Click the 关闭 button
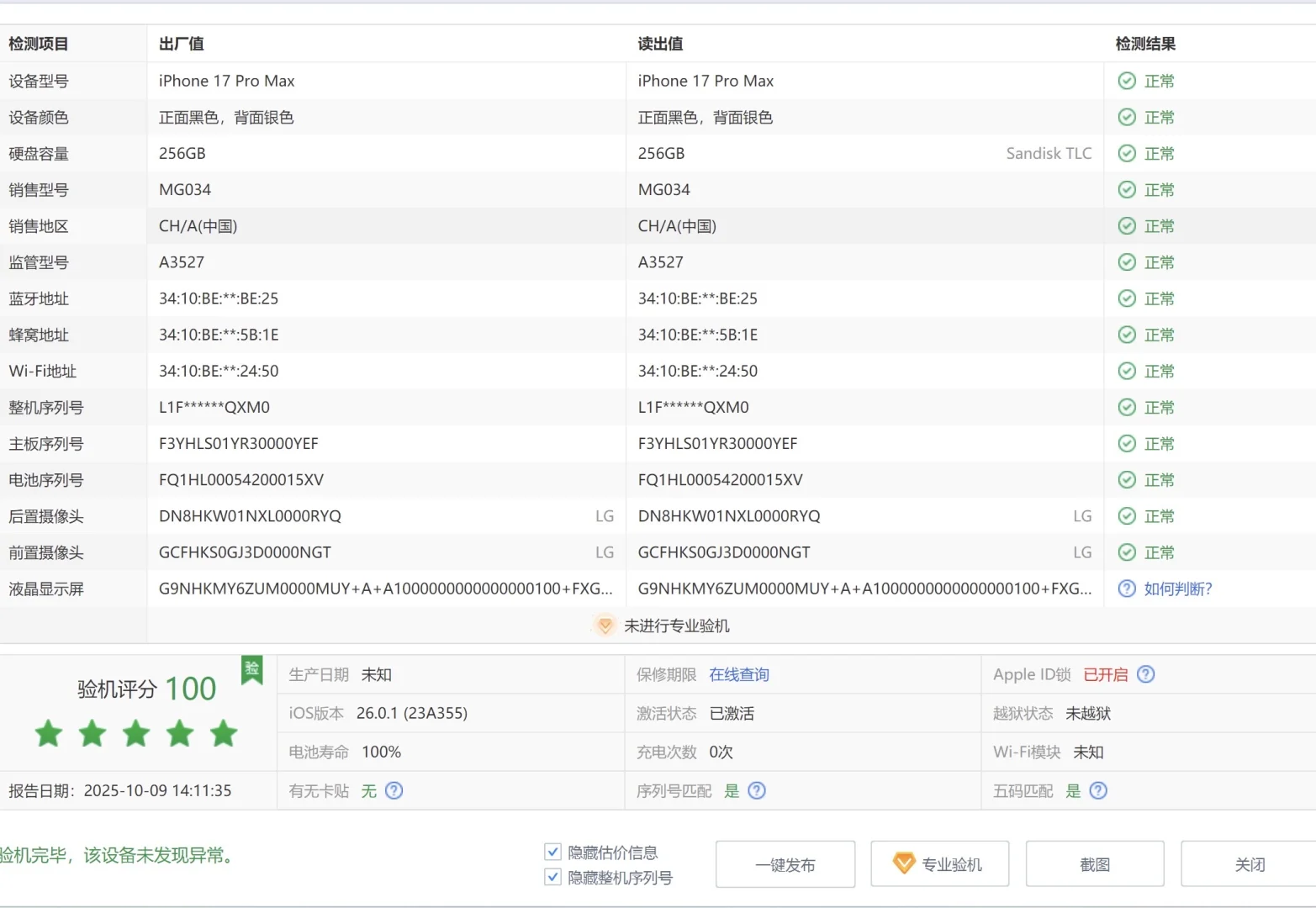Screen dimensions: 1316x908 click(1249, 864)
